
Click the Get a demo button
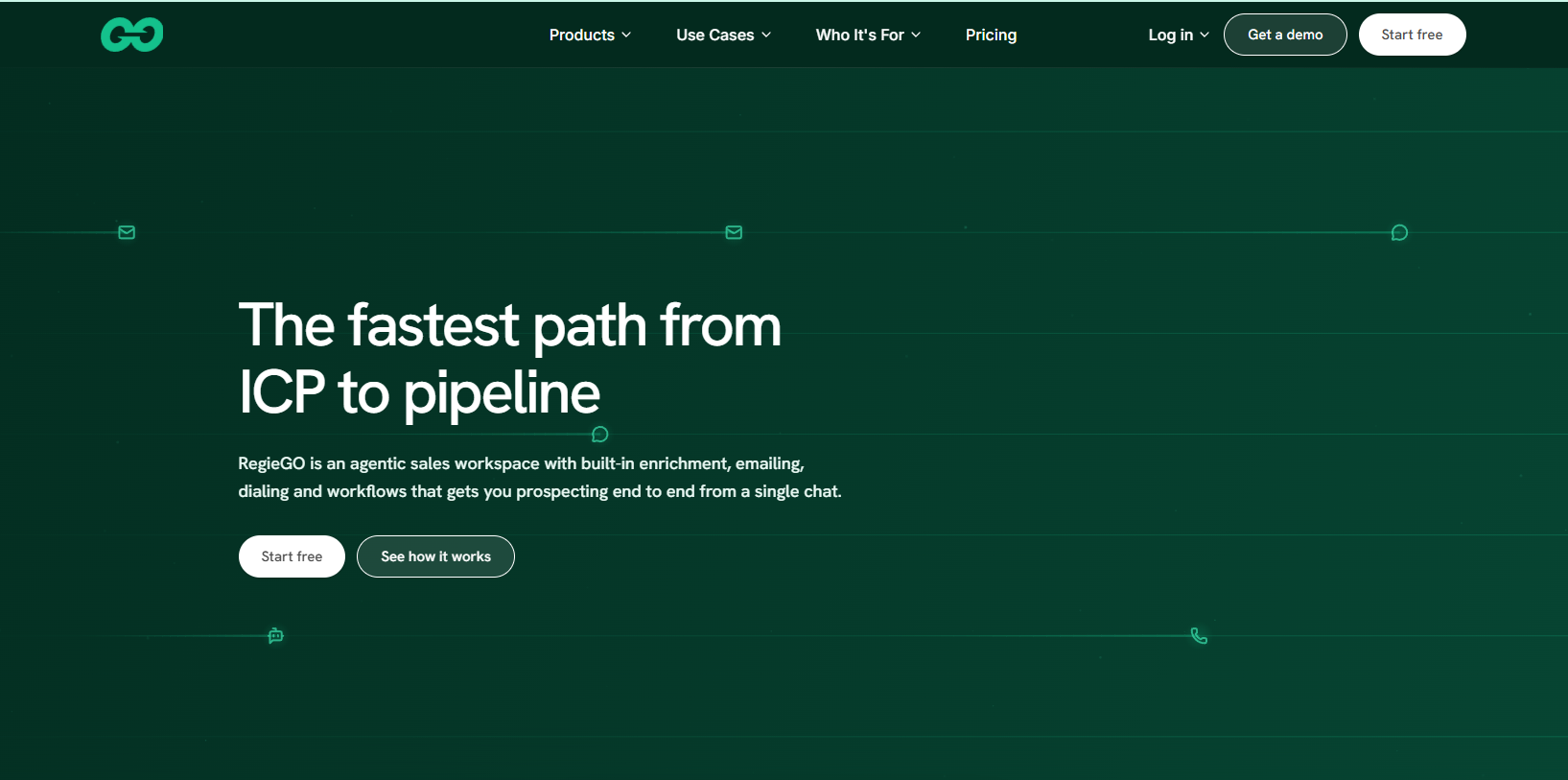point(1285,35)
